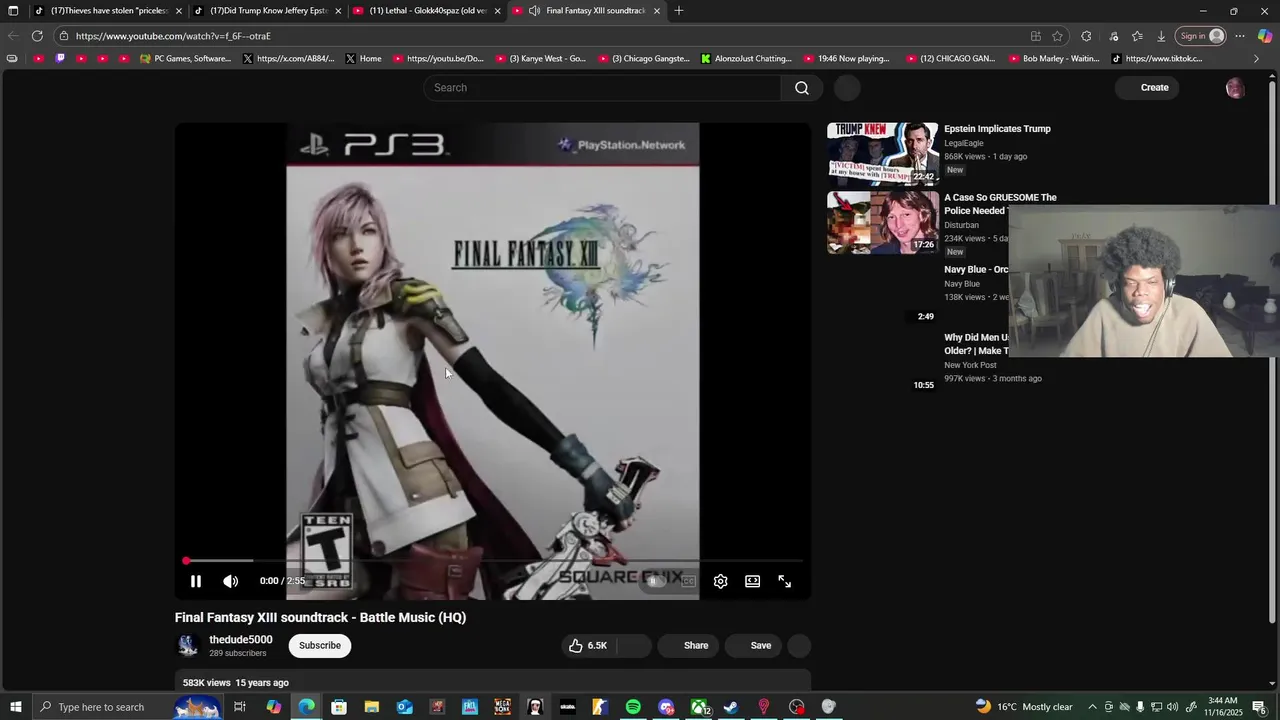1280x720 pixels.
Task: Click the taskbar search box
Action: pos(128,707)
